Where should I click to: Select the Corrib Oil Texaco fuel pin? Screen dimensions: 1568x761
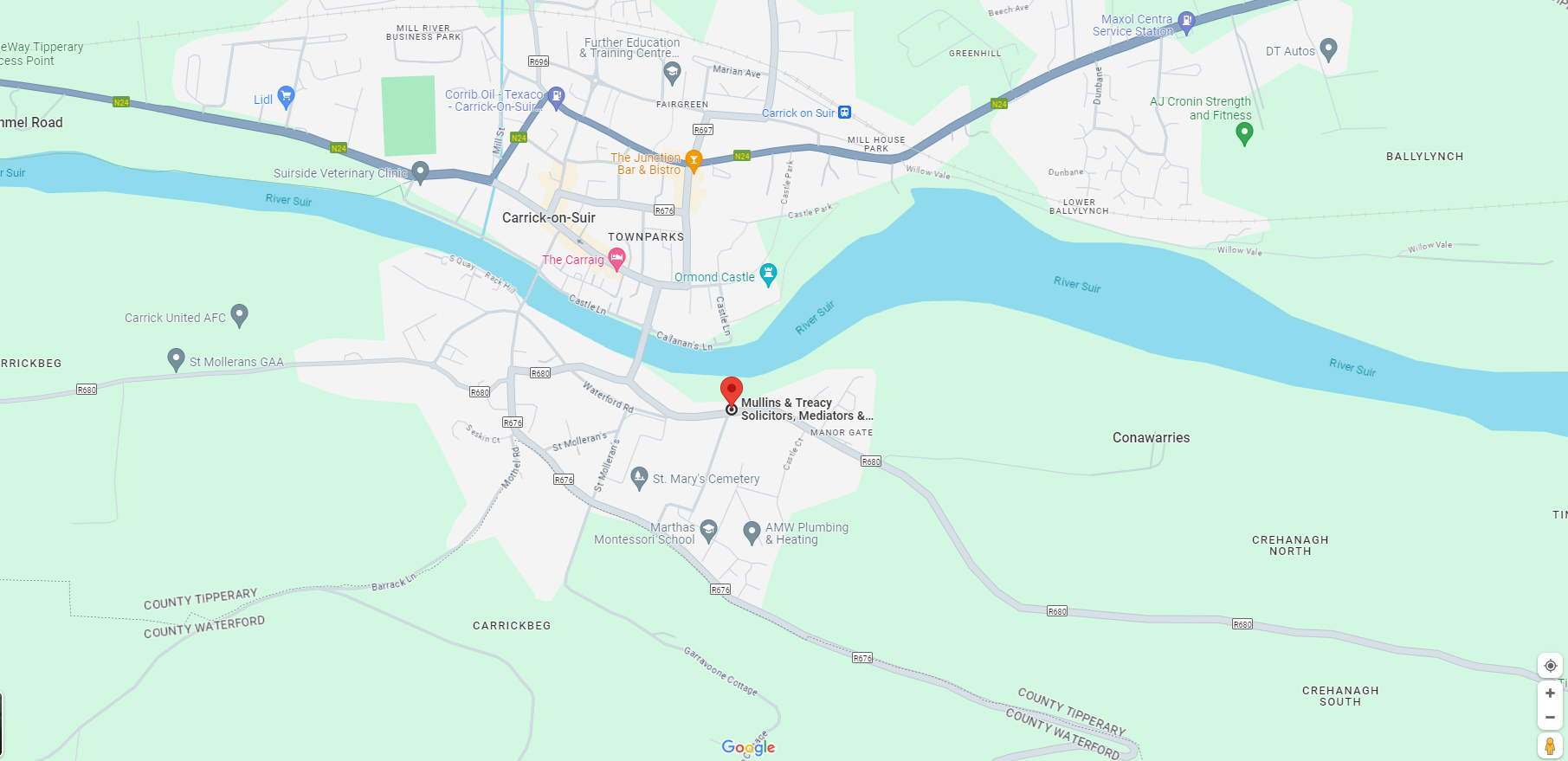[x=557, y=96]
